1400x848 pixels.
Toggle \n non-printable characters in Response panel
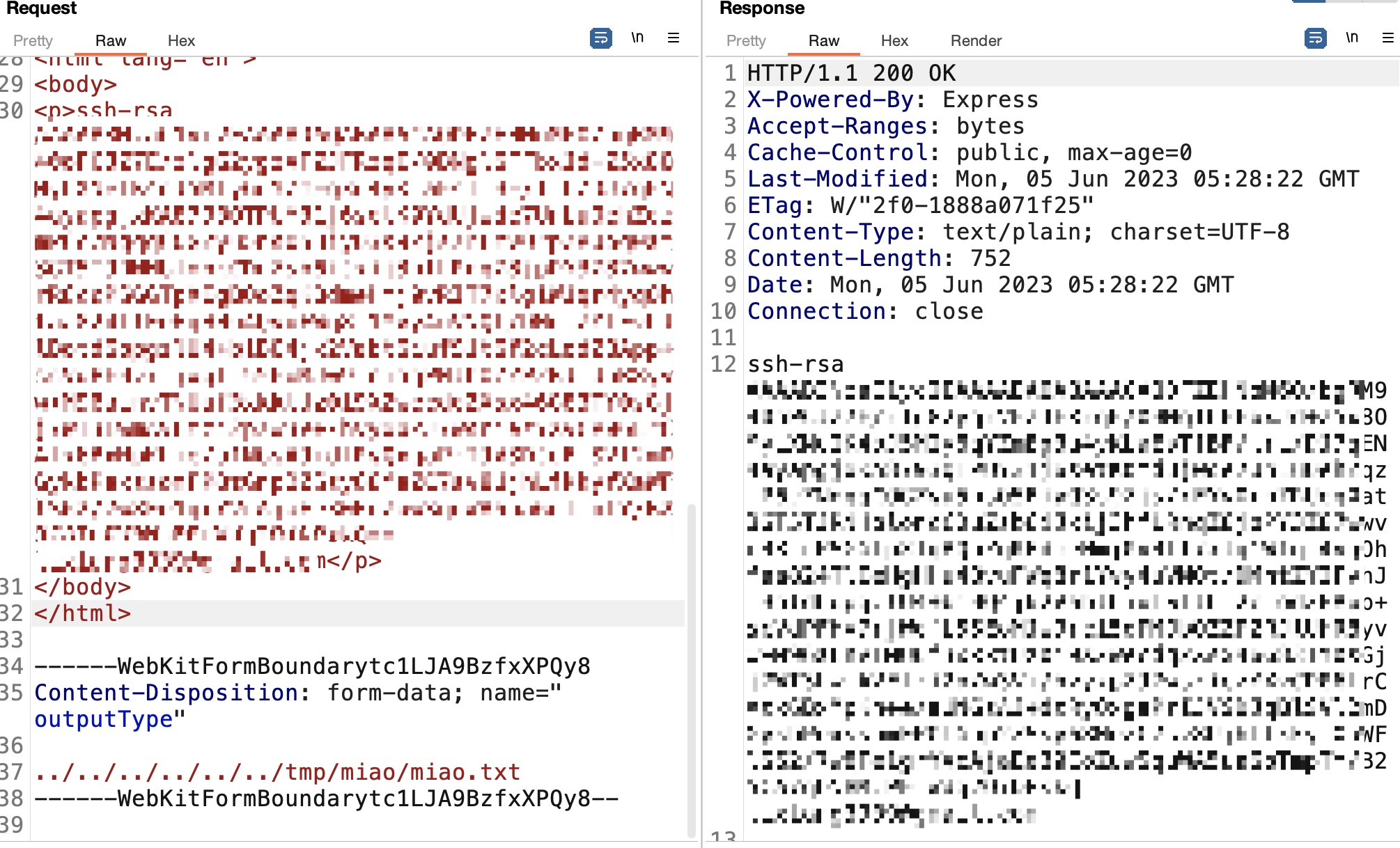1352,38
